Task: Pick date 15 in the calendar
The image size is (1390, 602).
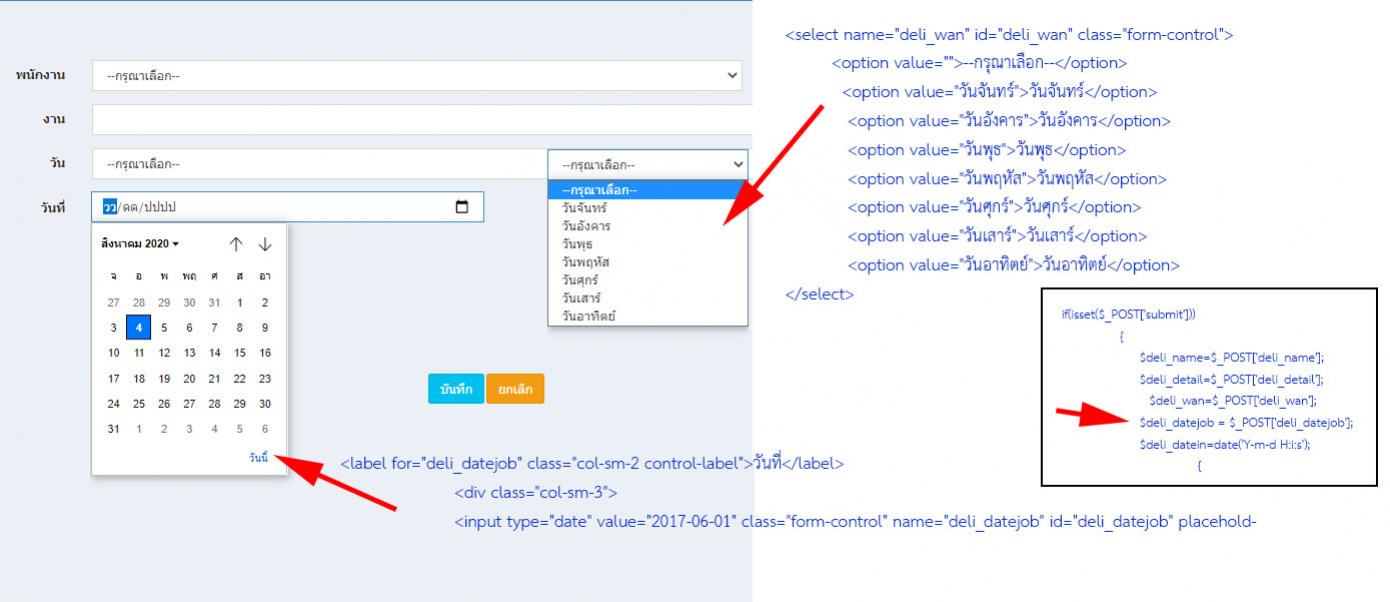Action: tap(240, 353)
